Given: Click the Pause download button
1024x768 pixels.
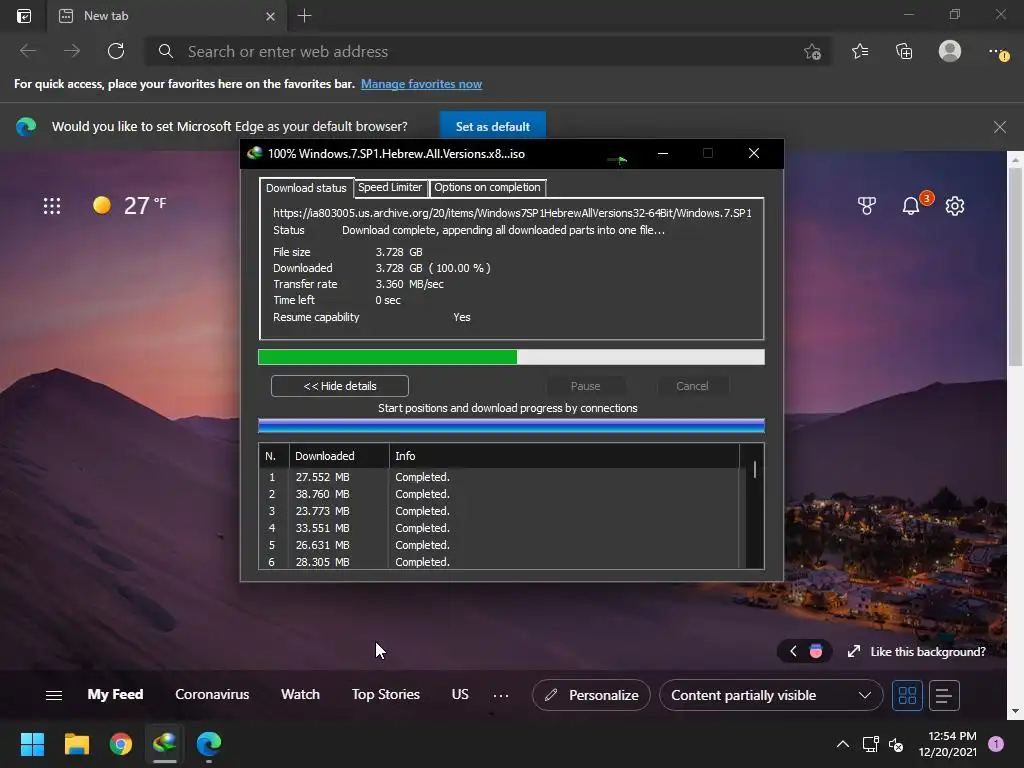Looking at the screenshot, I should [x=585, y=386].
